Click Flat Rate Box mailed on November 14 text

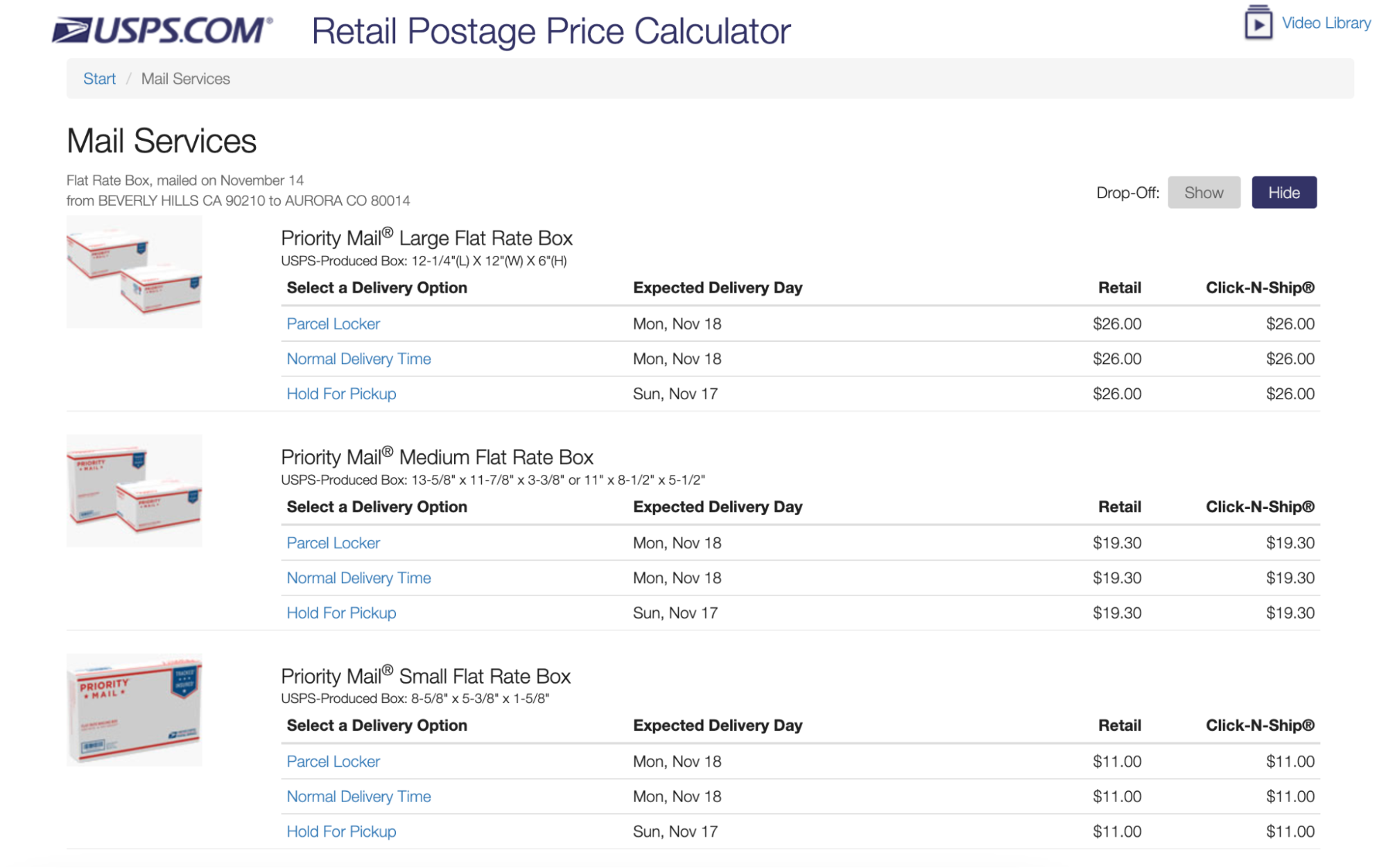coord(184,180)
